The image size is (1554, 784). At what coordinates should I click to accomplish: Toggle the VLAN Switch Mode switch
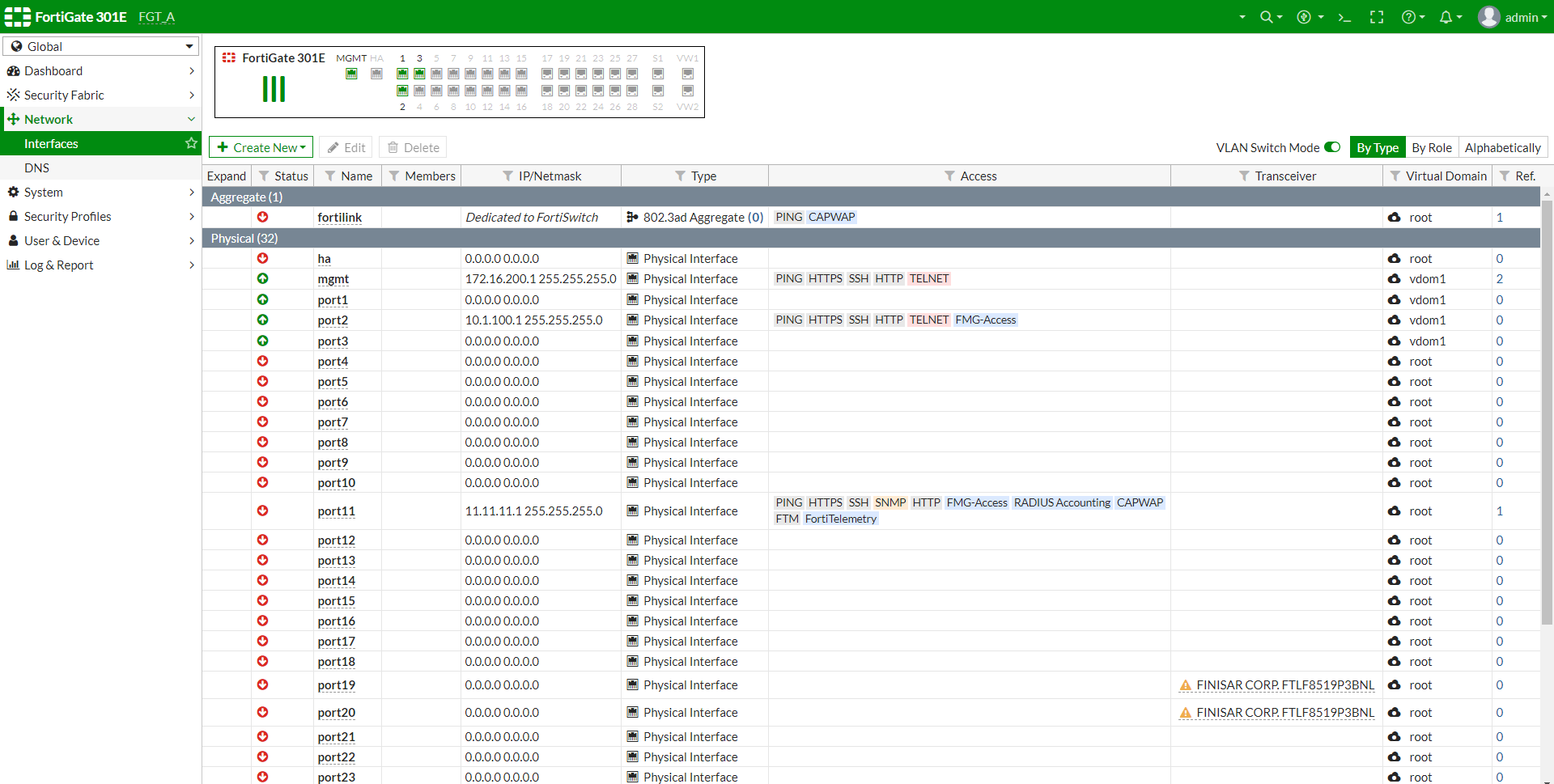click(x=1332, y=147)
